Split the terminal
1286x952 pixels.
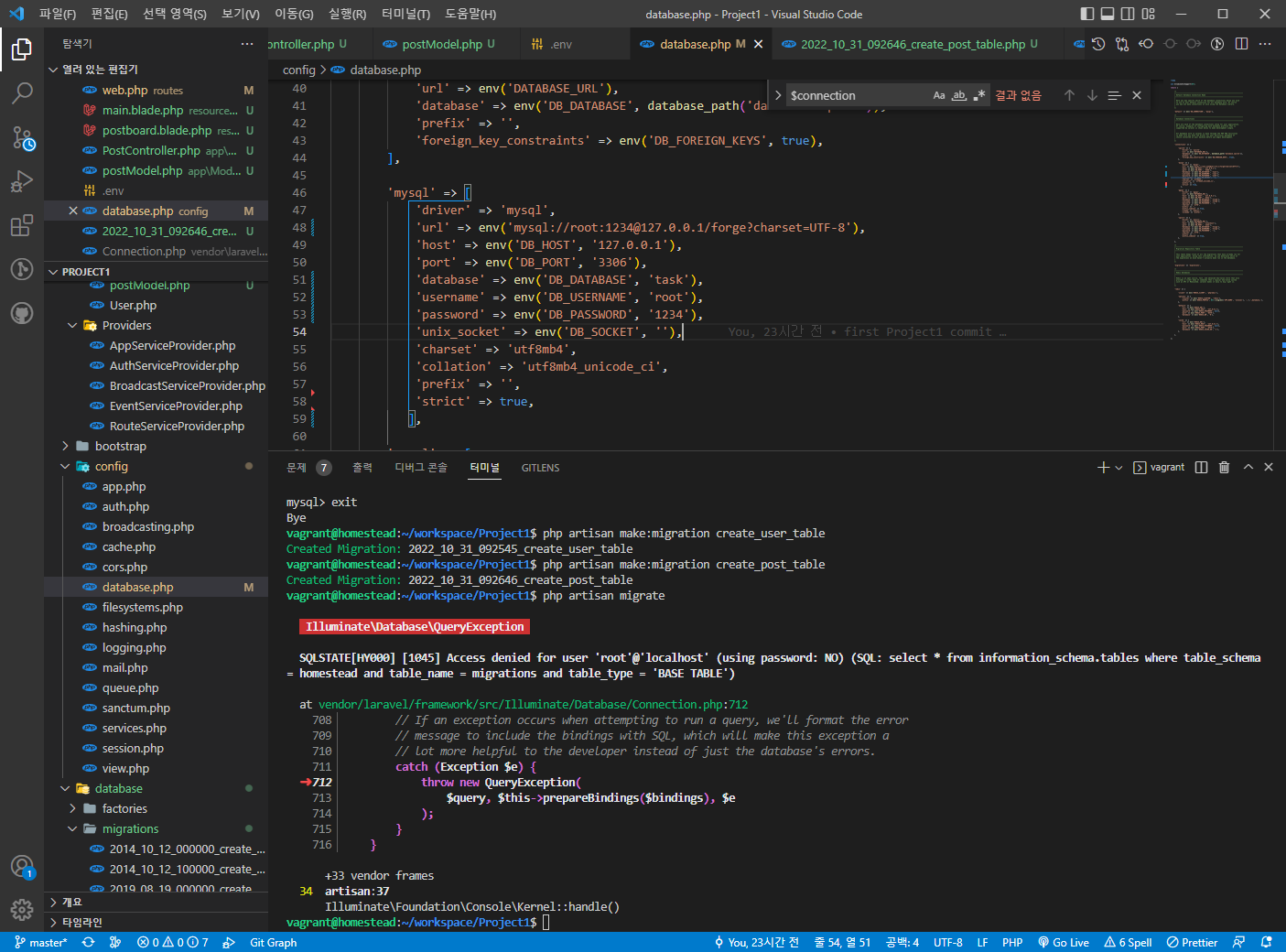[x=1202, y=467]
